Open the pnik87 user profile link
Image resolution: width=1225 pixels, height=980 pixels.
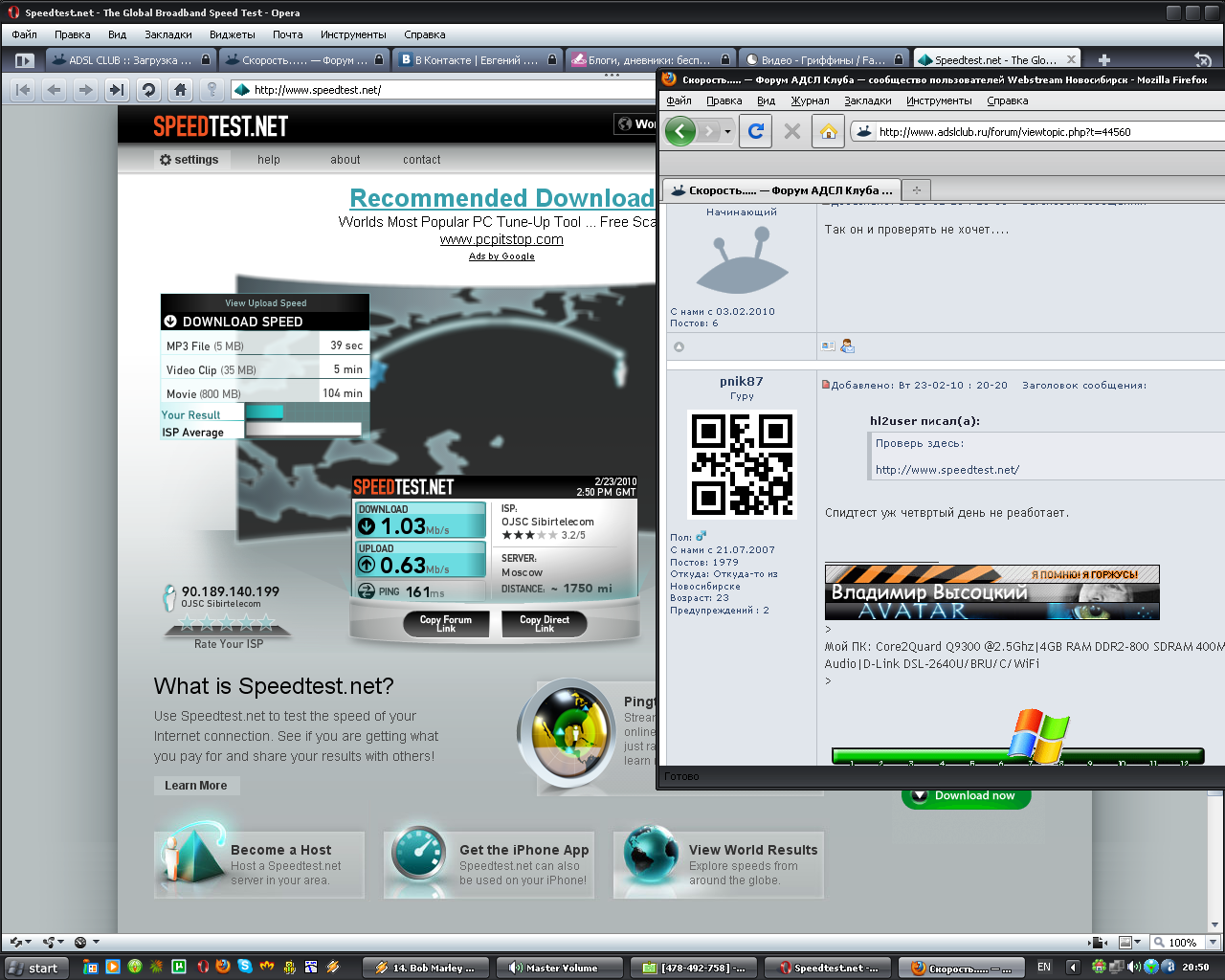point(742,381)
